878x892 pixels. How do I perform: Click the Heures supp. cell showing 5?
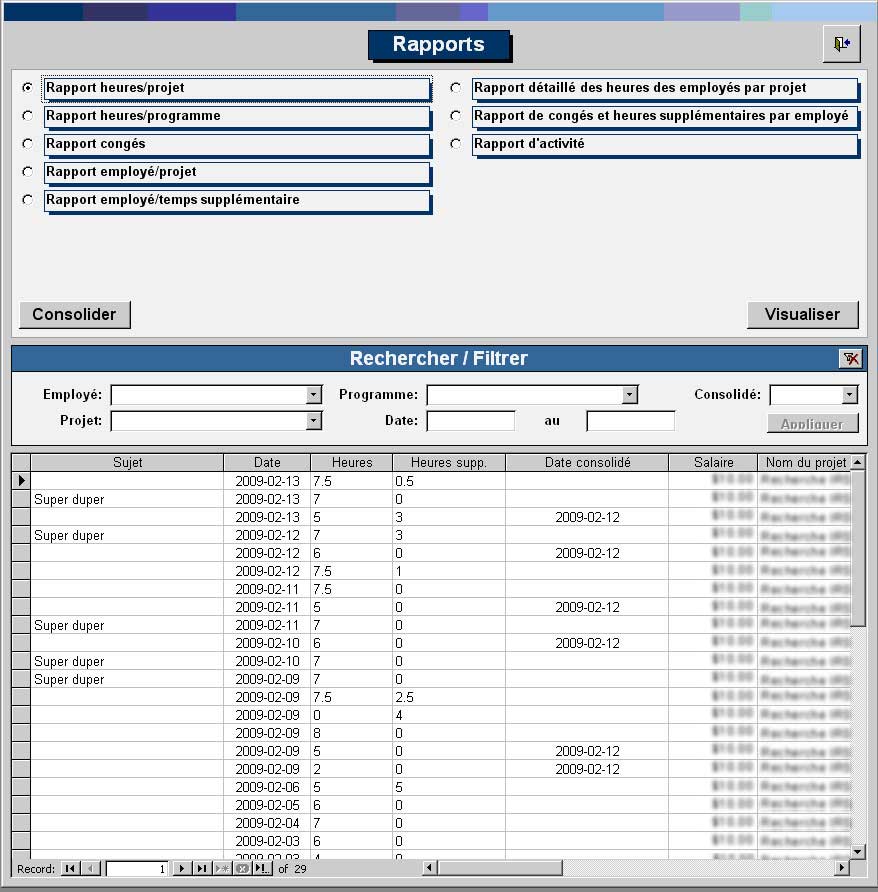tap(449, 787)
